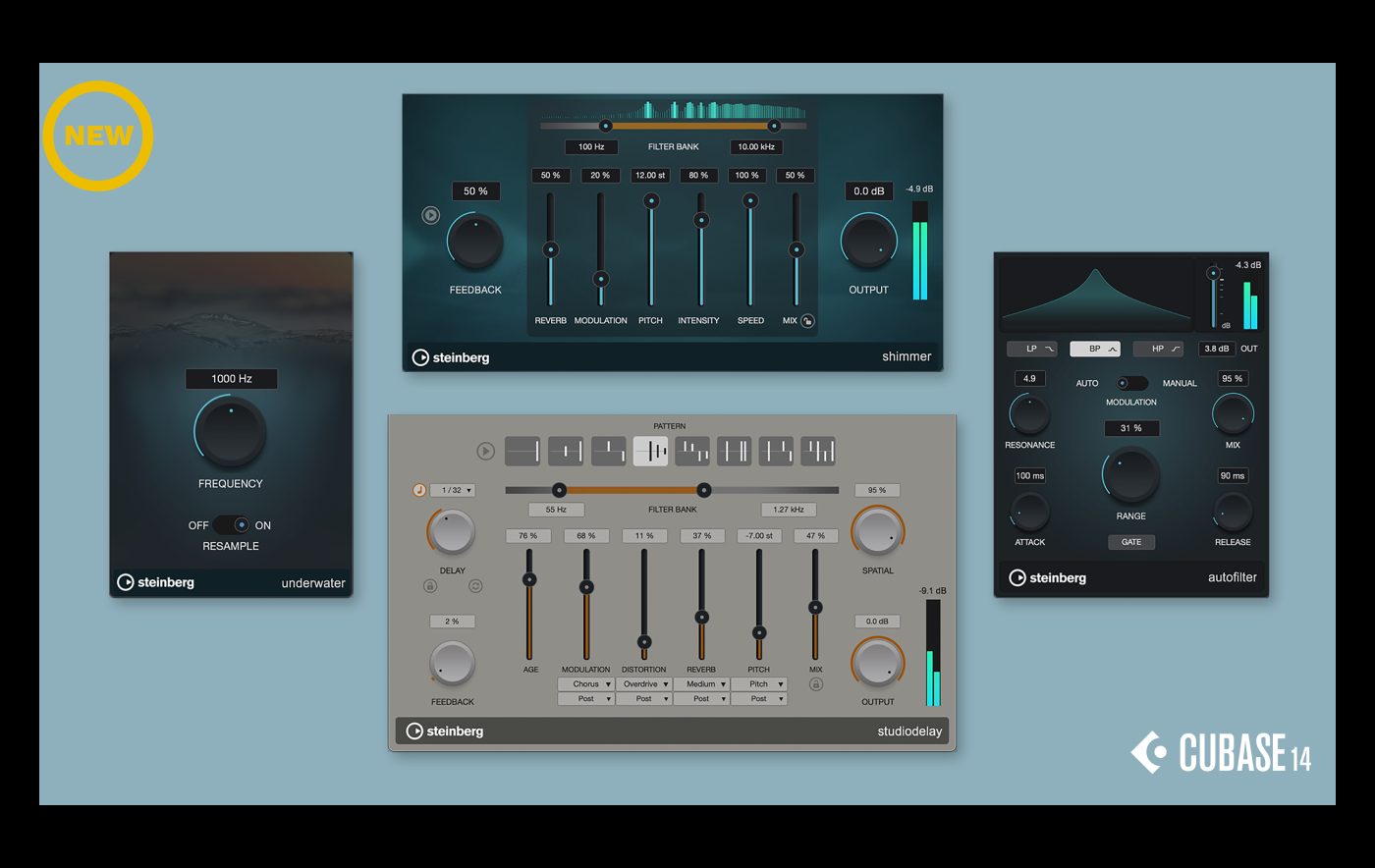Click the 31 % autofilter range value
Screen dimensions: 1375x868
click(x=1131, y=428)
